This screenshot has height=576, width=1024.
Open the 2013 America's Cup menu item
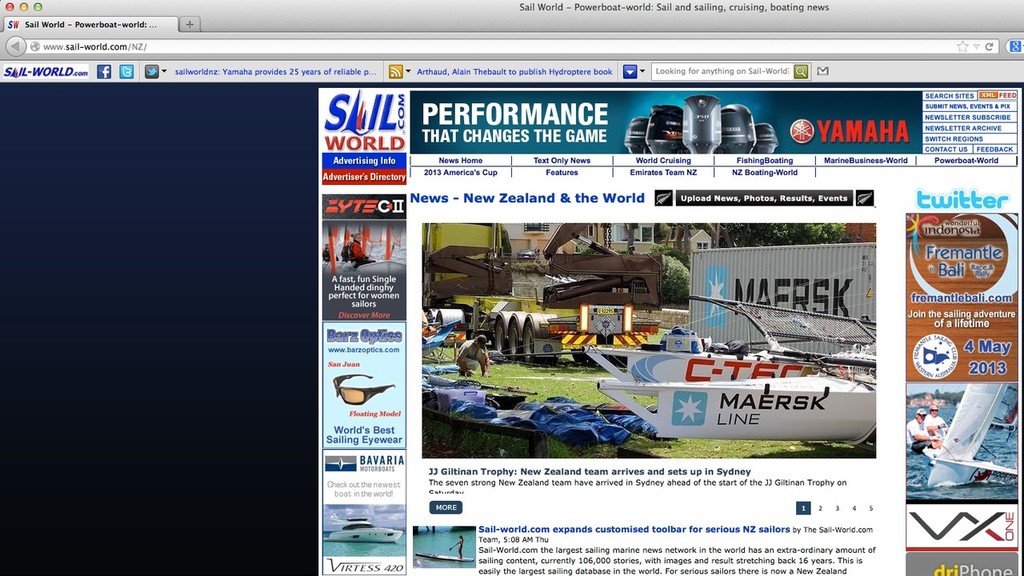pyautogui.click(x=460, y=172)
